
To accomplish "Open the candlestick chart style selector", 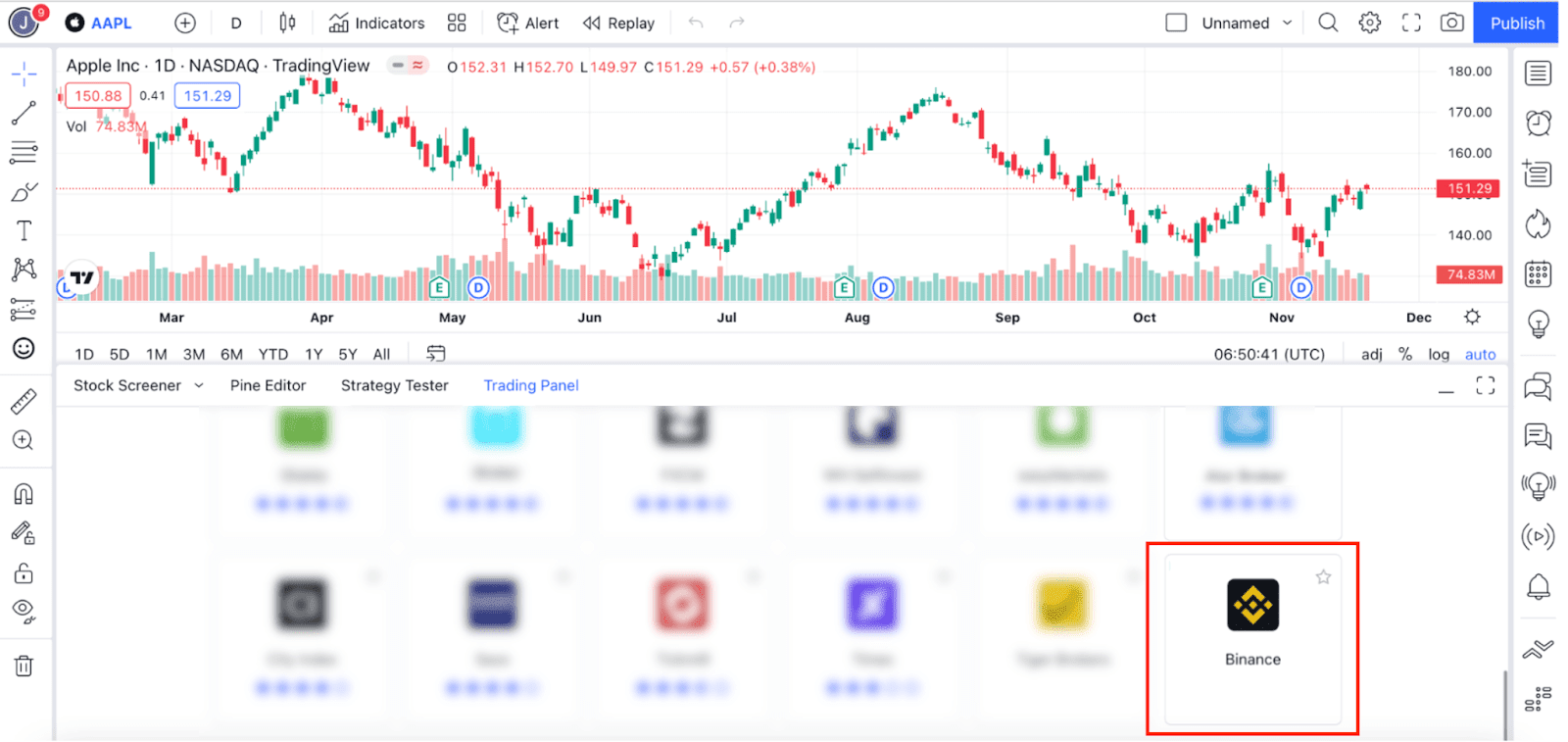I will pos(287,23).
